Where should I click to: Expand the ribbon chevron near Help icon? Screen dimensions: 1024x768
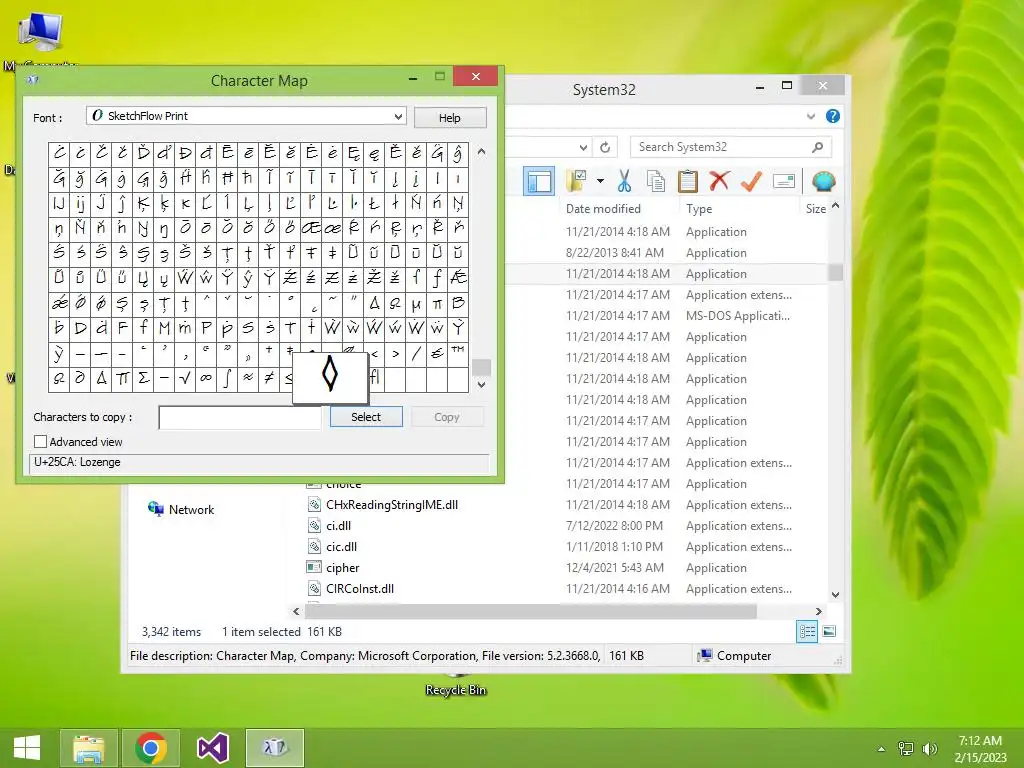click(810, 116)
